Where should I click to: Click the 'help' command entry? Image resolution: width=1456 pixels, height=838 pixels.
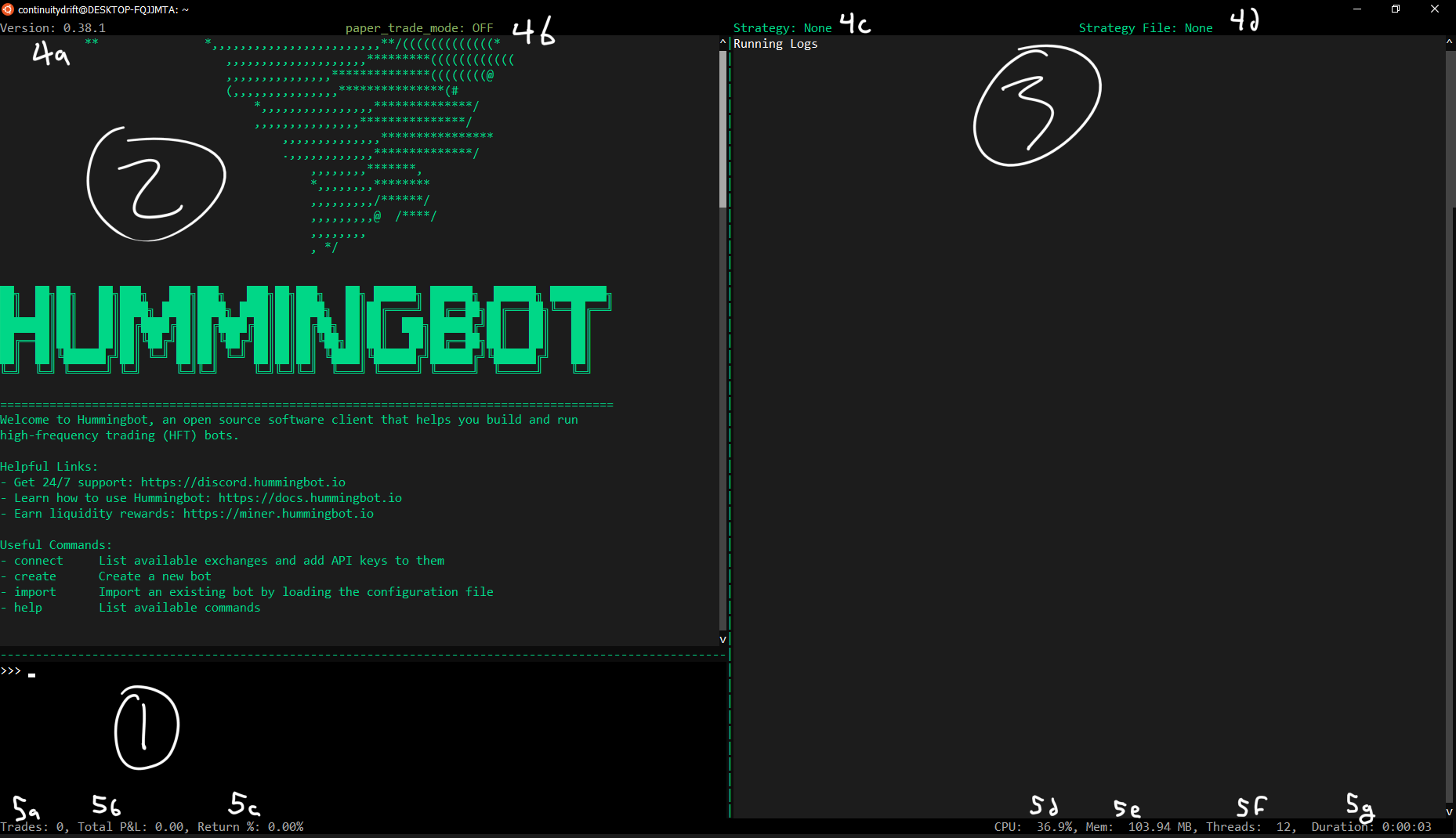tap(28, 608)
